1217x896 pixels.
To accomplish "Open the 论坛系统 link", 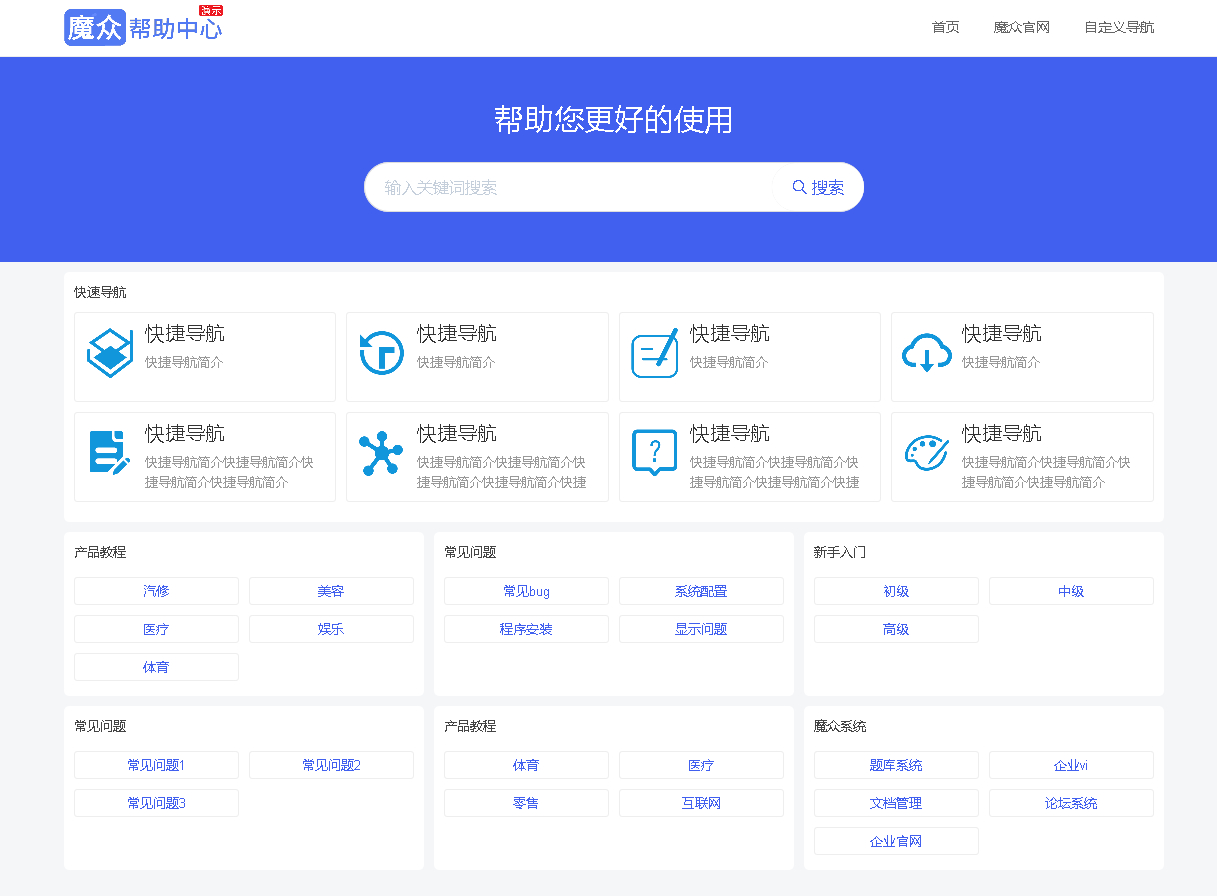I will [1071, 803].
